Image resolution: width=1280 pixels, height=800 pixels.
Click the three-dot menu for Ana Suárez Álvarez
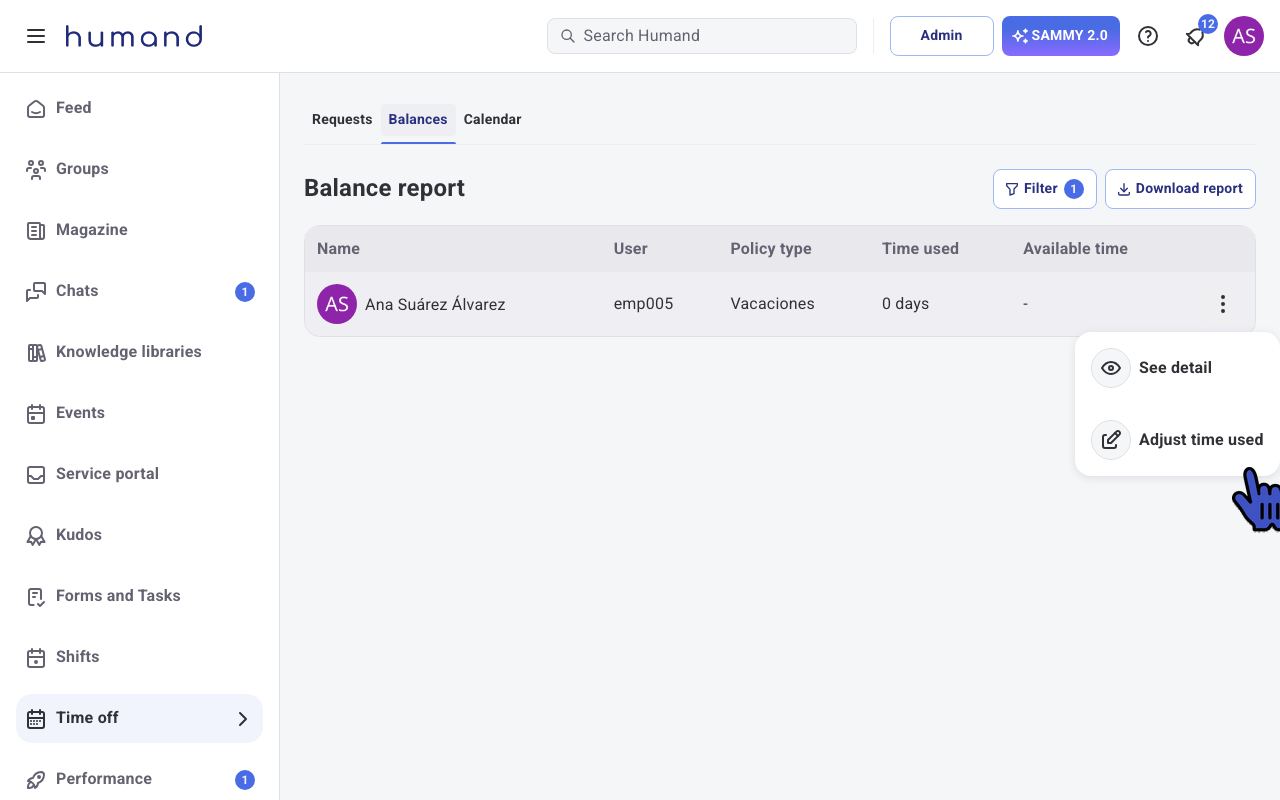1222,304
